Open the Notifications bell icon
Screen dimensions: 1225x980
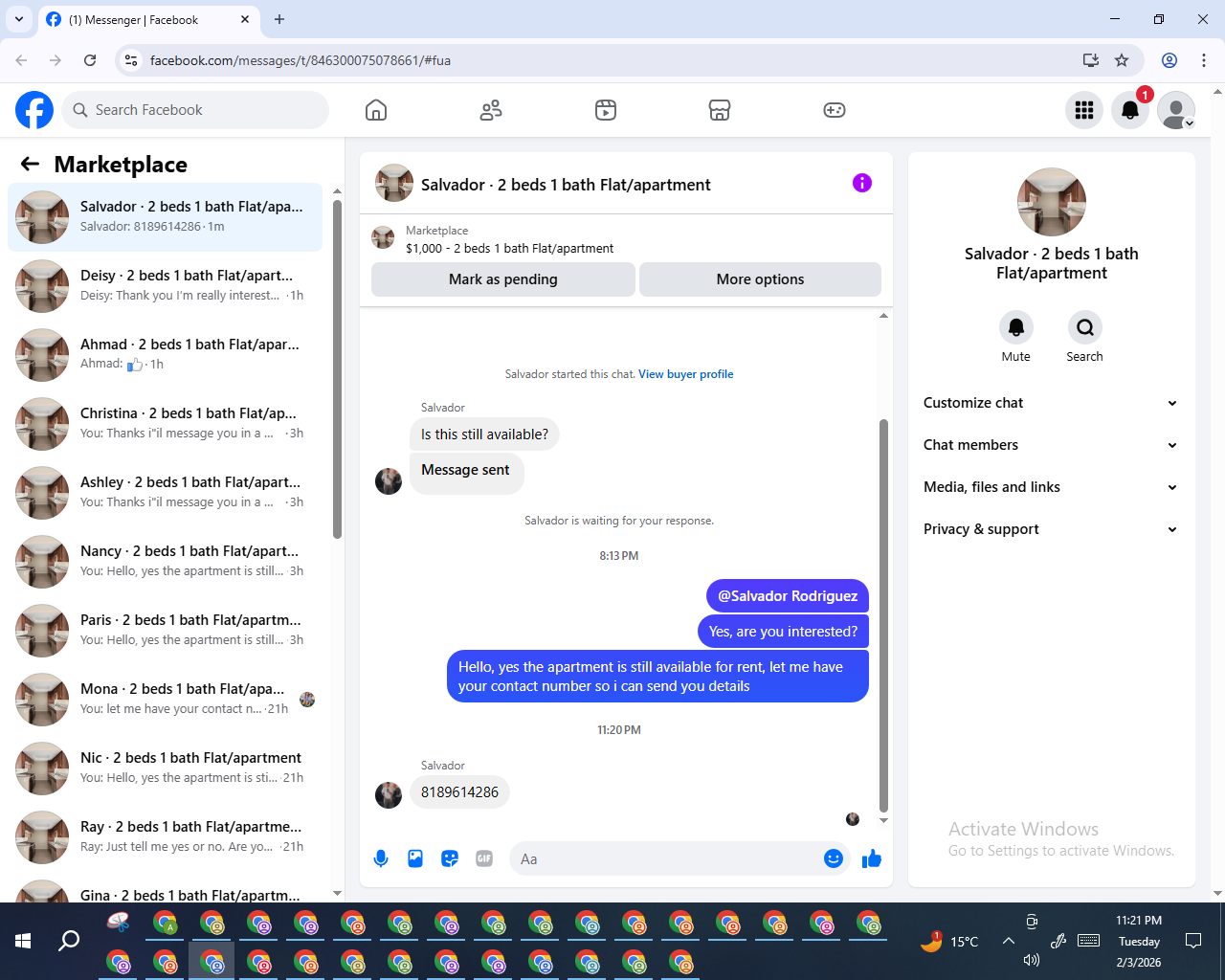pyautogui.click(x=1130, y=110)
